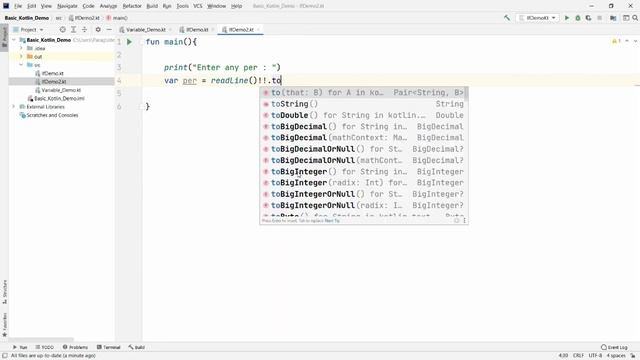Collapse the src folder
The height and width of the screenshot is (360, 640).
point(21,65)
